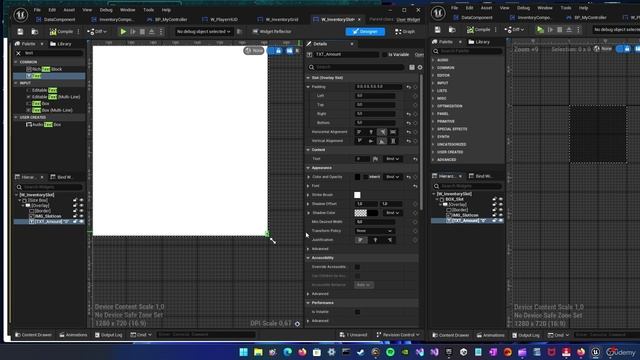The width and height of the screenshot is (640, 360).
Task: Set Vertical Alignment to fill
Action: pyautogui.click(x=393, y=141)
